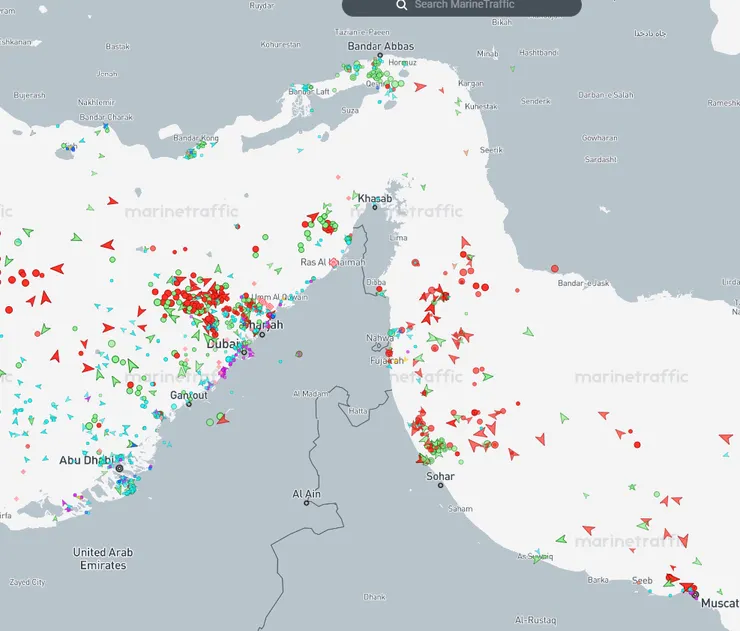
Task: Click the Khasab town label
Action: pos(375,198)
